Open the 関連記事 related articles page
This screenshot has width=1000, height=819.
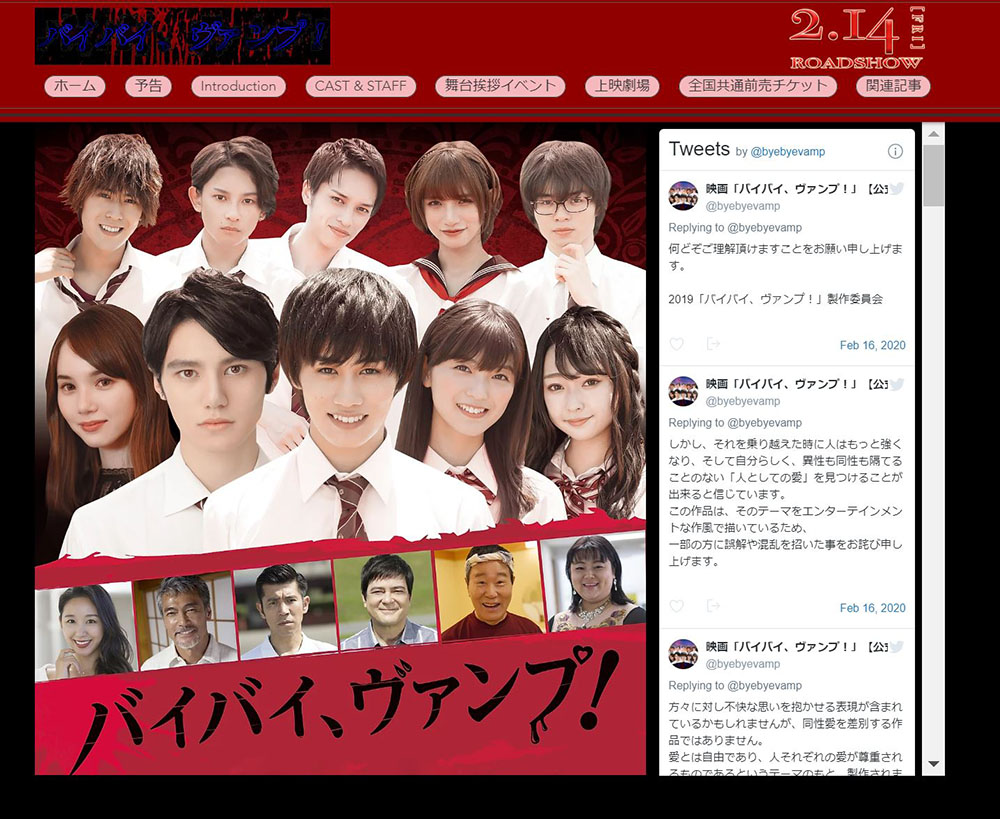pos(893,86)
